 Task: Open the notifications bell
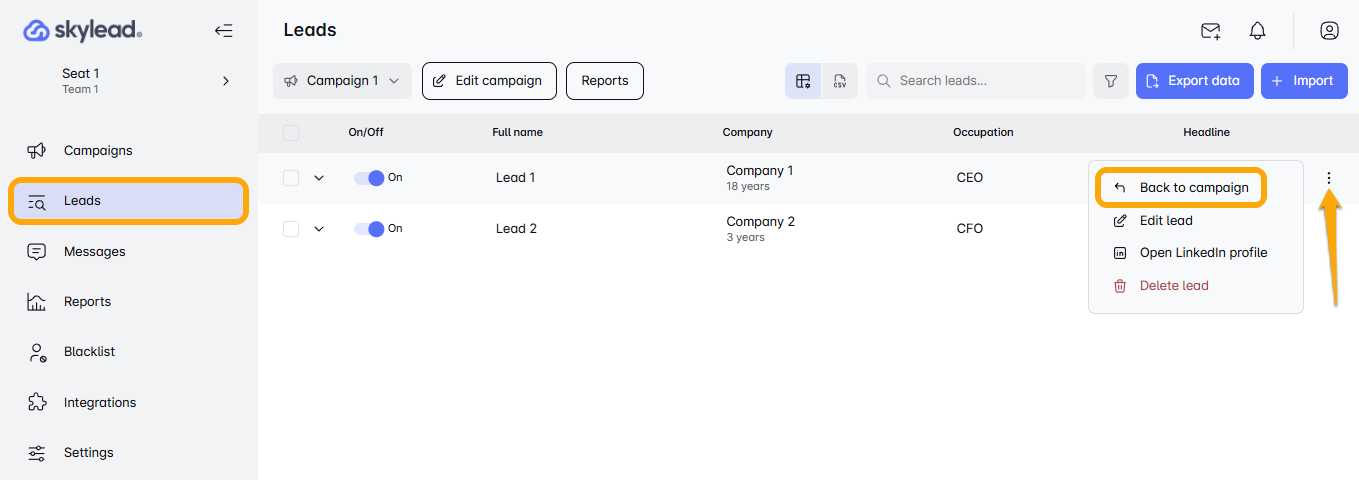pyautogui.click(x=1258, y=31)
